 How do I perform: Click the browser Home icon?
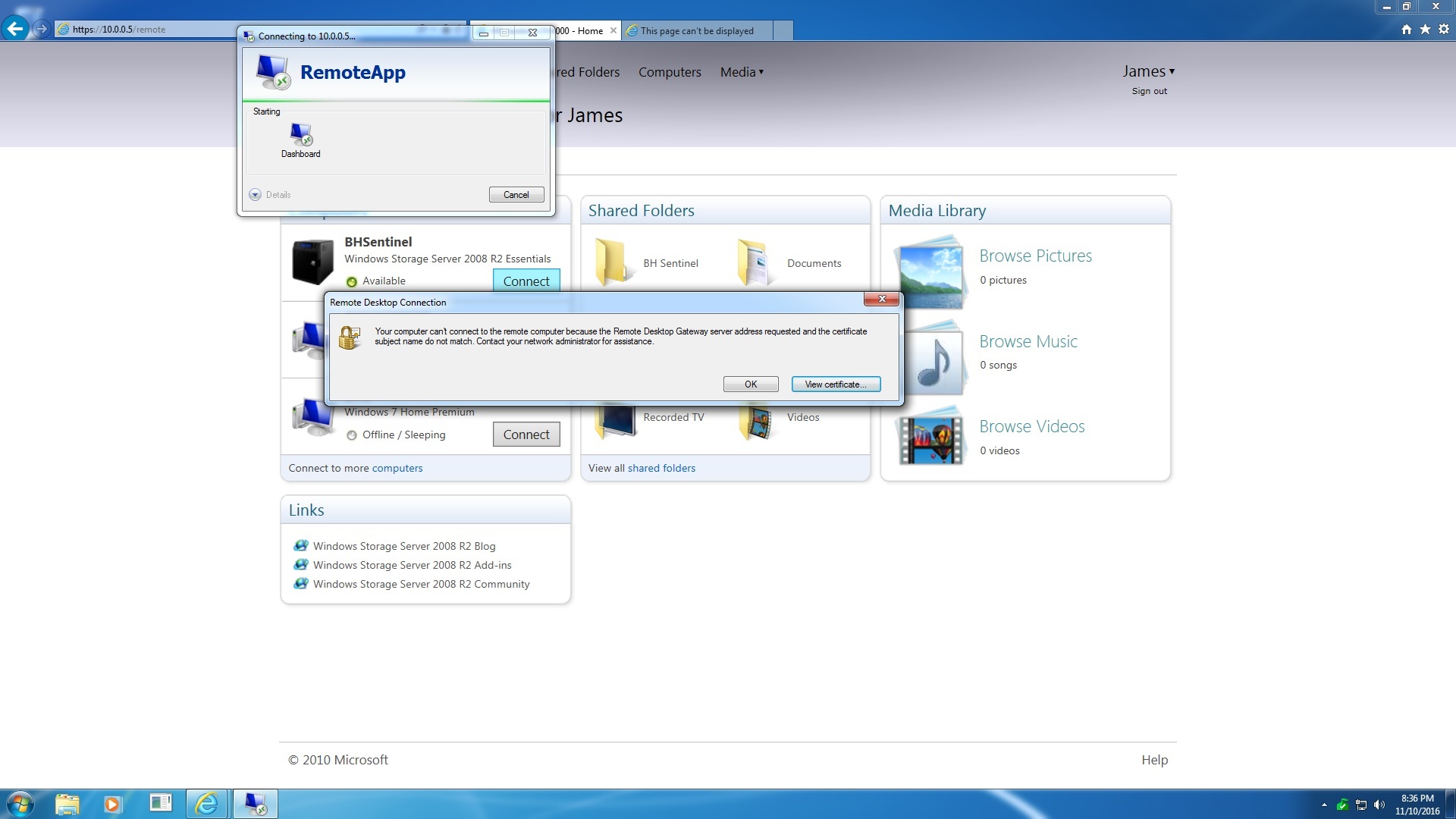(1407, 30)
